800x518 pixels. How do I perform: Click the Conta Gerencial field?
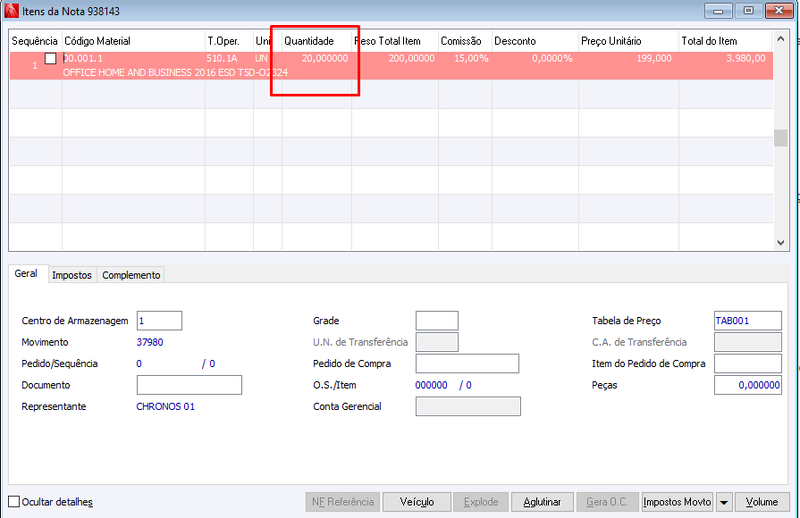pyautogui.click(x=468, y=407)
